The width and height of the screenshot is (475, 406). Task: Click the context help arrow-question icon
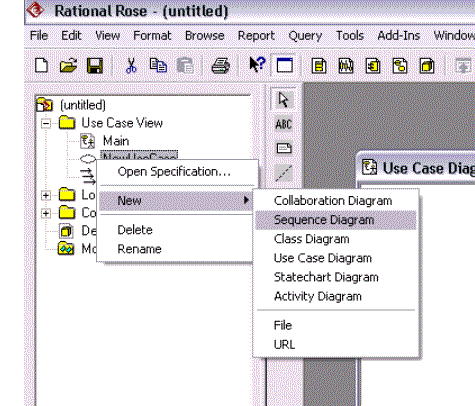point(257,65)
